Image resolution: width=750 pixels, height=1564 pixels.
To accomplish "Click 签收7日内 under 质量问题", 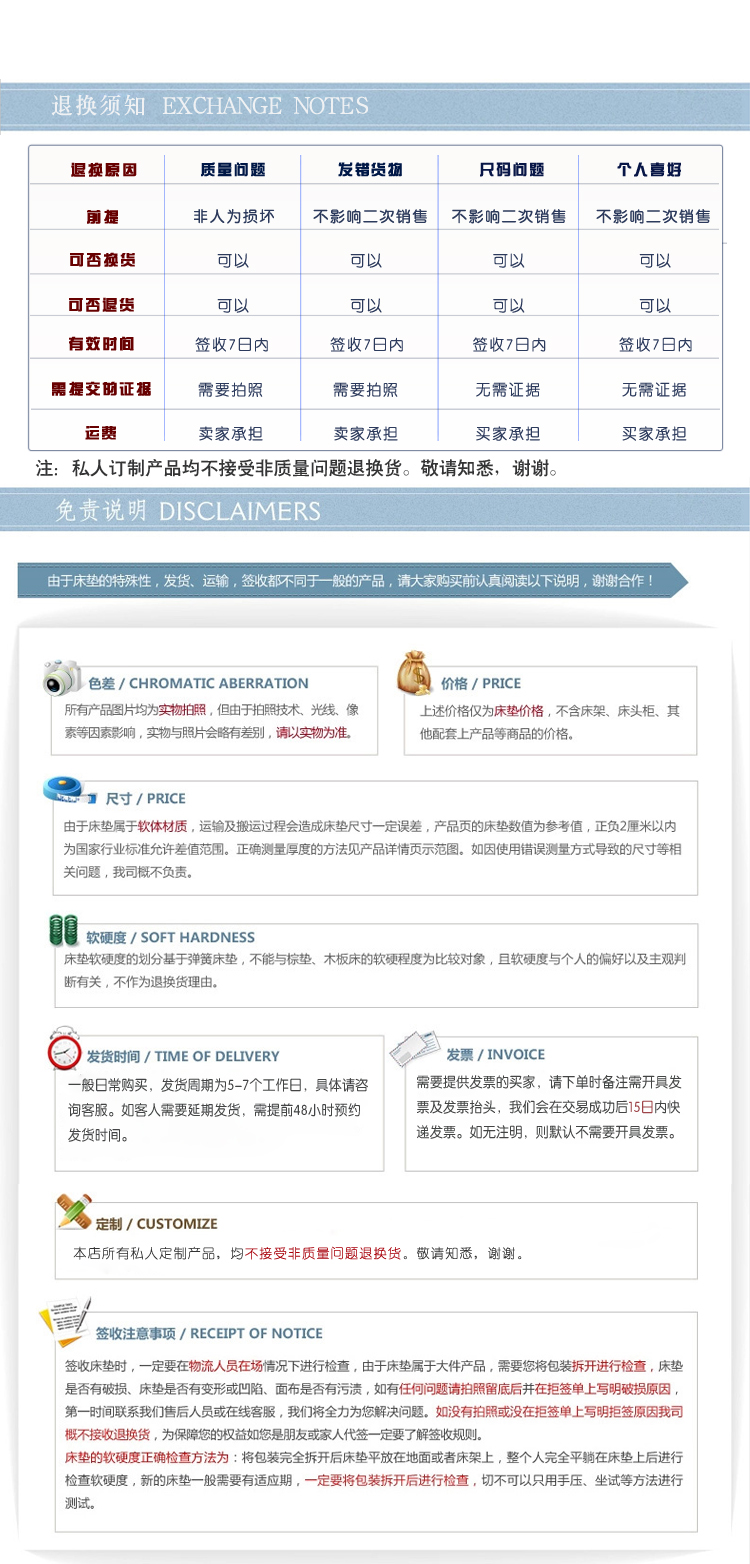I will [x=232, y=345].
